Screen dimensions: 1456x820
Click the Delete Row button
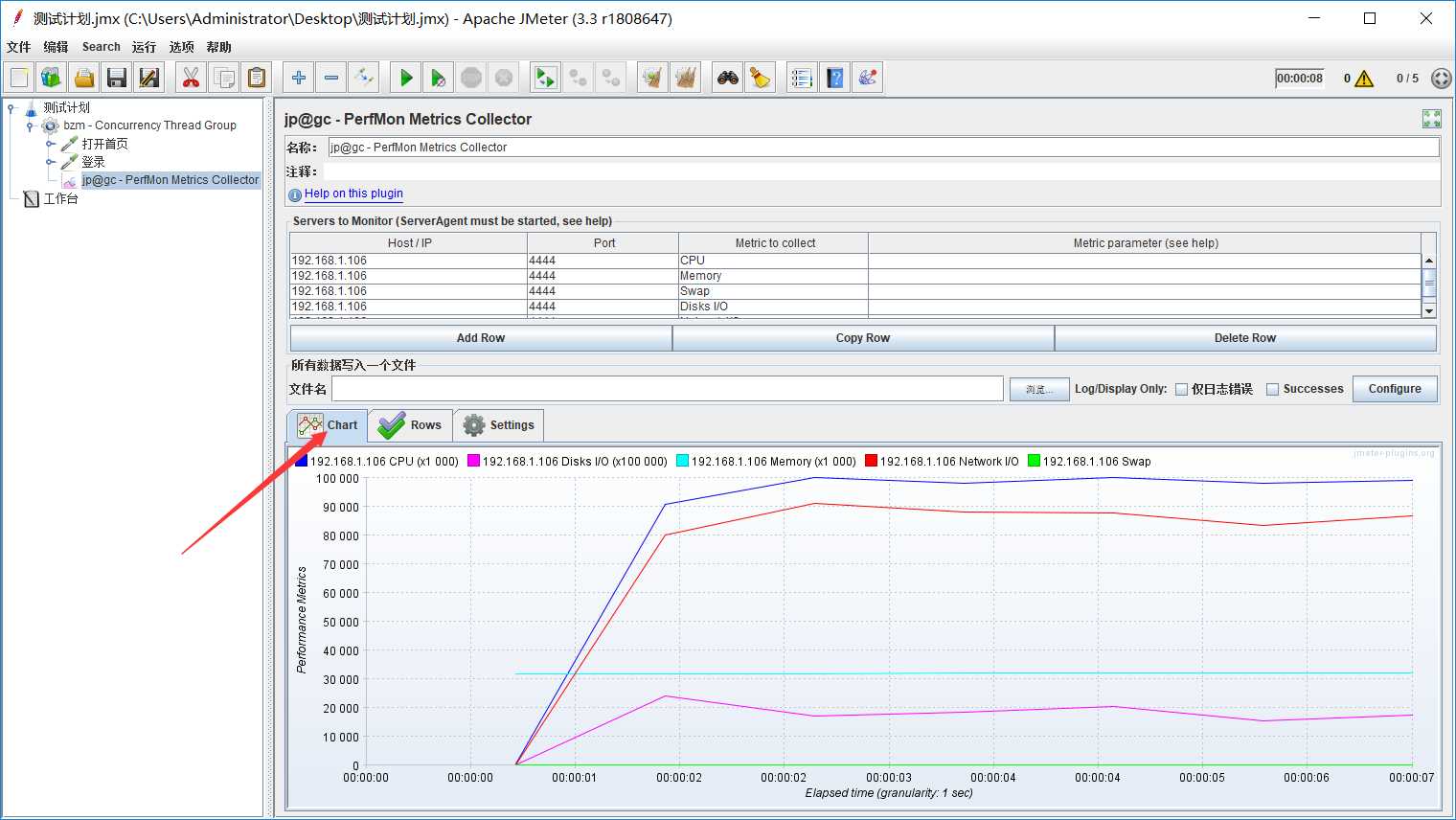(1245, 338)
